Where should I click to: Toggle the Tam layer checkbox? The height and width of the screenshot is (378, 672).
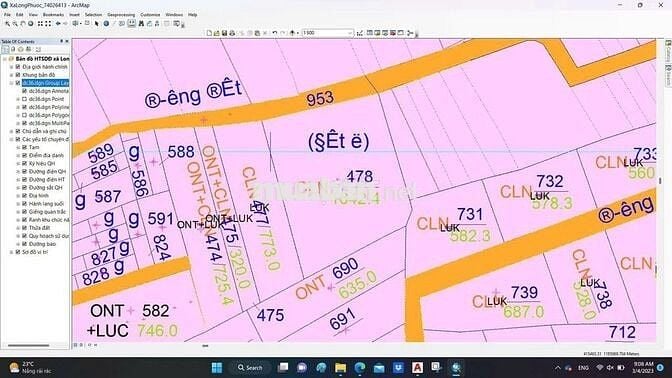24,147
